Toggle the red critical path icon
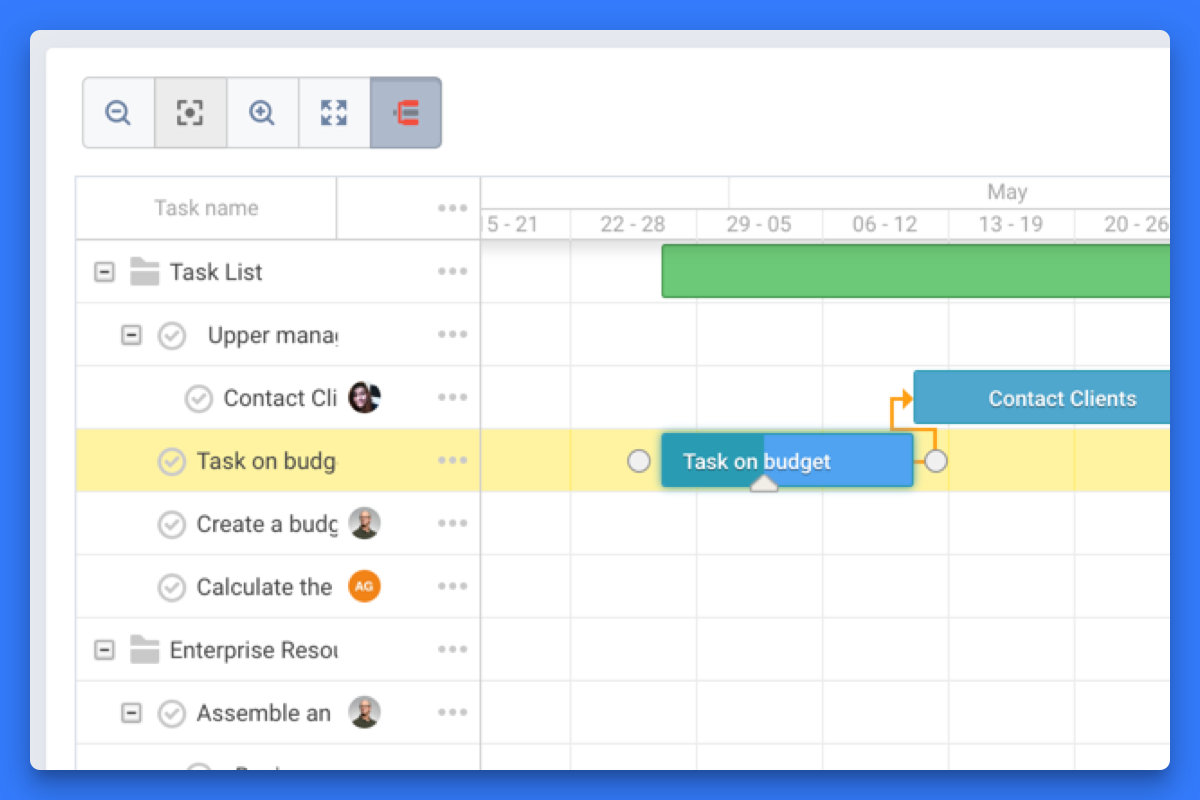 [406, 113]
